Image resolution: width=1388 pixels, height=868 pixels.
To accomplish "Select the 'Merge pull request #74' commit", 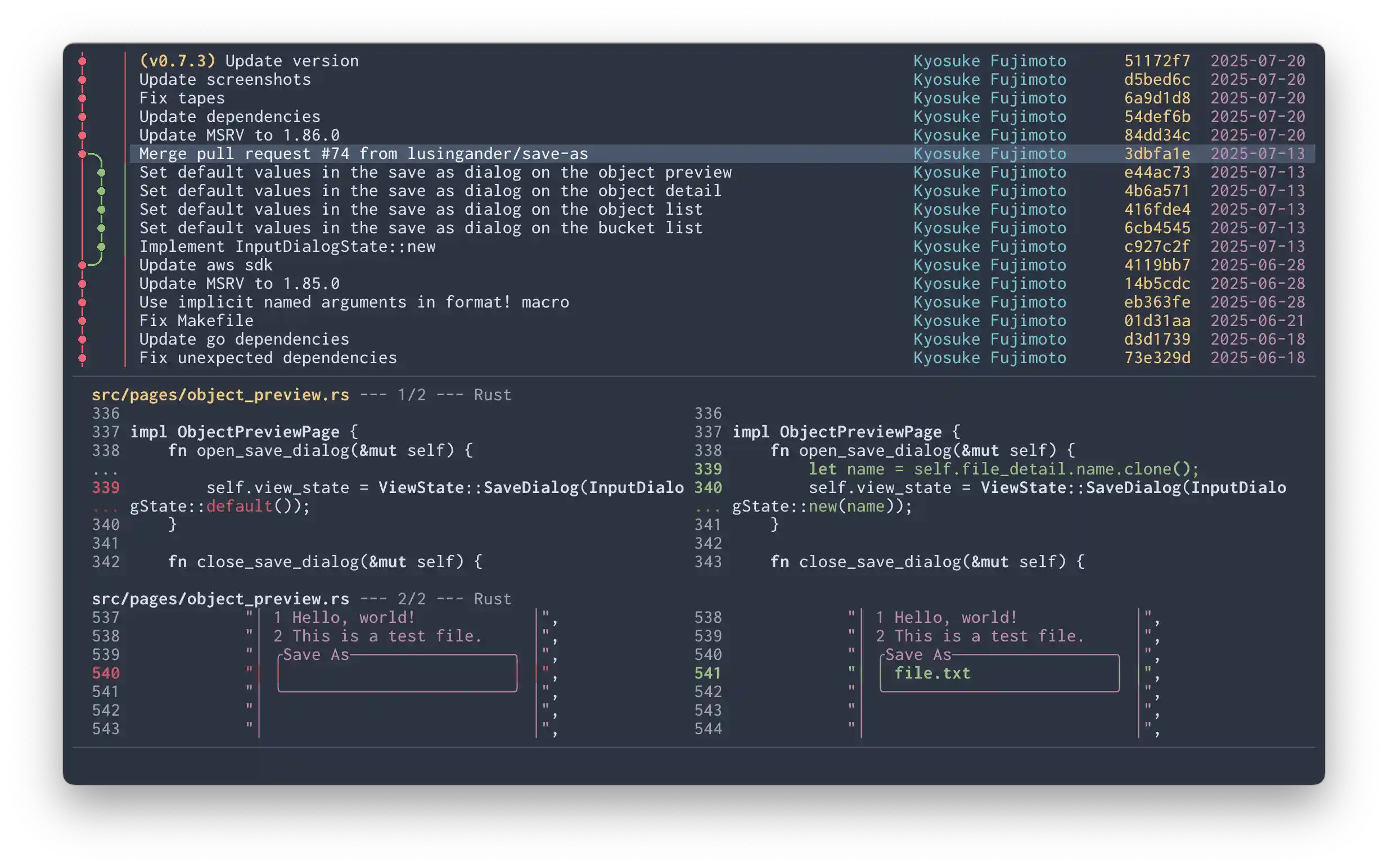I will pyautogui.click(x=363, y=154).
